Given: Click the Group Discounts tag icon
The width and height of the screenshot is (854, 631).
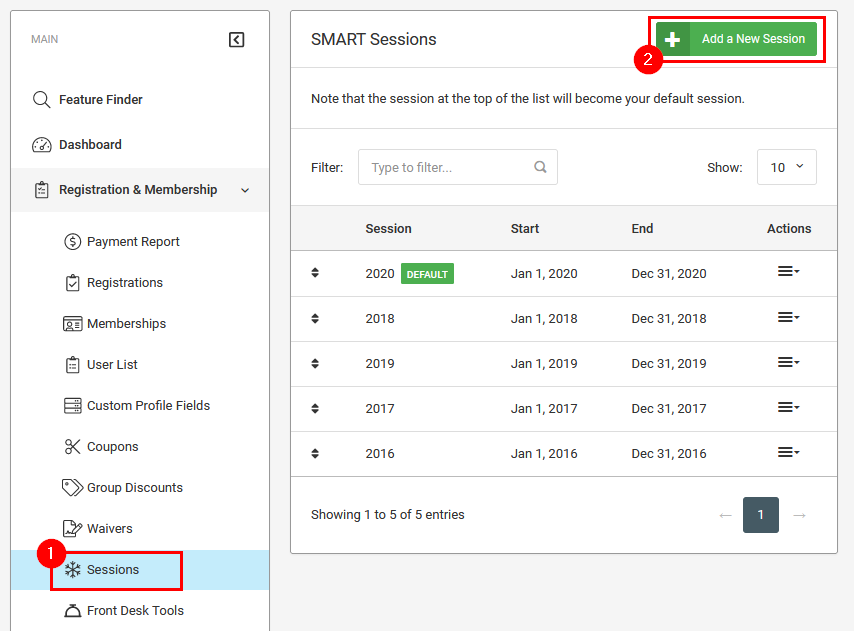Looking at the screenshot, I should [72, 487].
